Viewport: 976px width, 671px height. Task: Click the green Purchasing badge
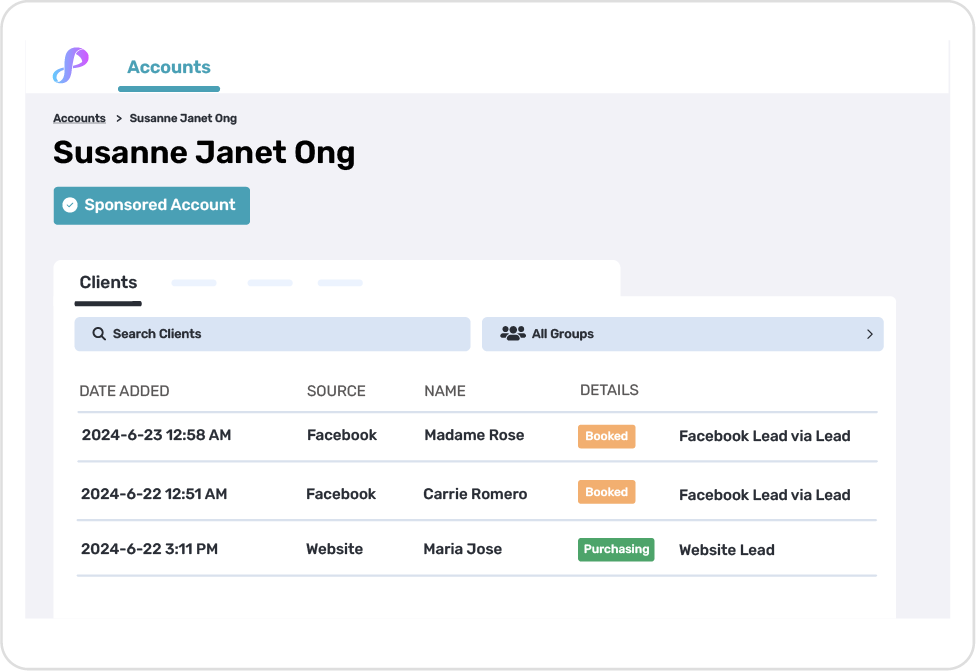click(616, 549)
